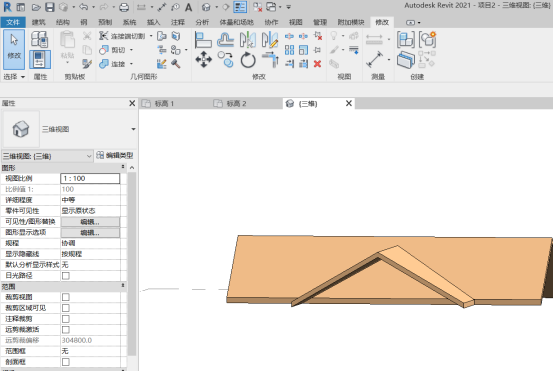Click the Save icon in quick access toolbar
This screenshot has width=553, height=371.
tap(50, 7)
